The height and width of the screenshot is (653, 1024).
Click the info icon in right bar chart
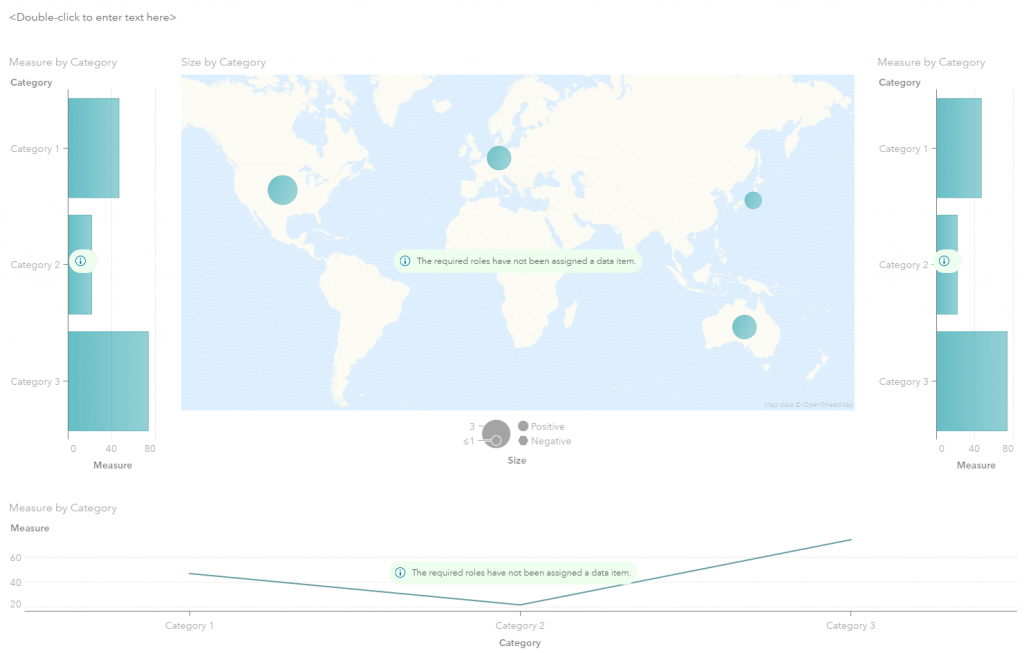coord(945,260)
